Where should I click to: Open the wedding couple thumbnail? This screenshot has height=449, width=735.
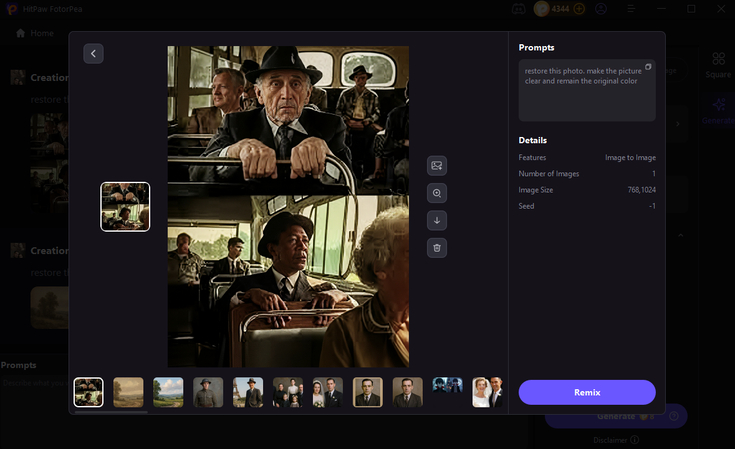(327, 392)
